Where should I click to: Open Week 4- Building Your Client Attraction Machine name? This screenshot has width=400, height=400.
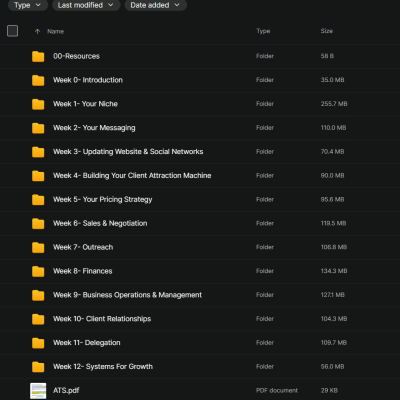[132, 175]
